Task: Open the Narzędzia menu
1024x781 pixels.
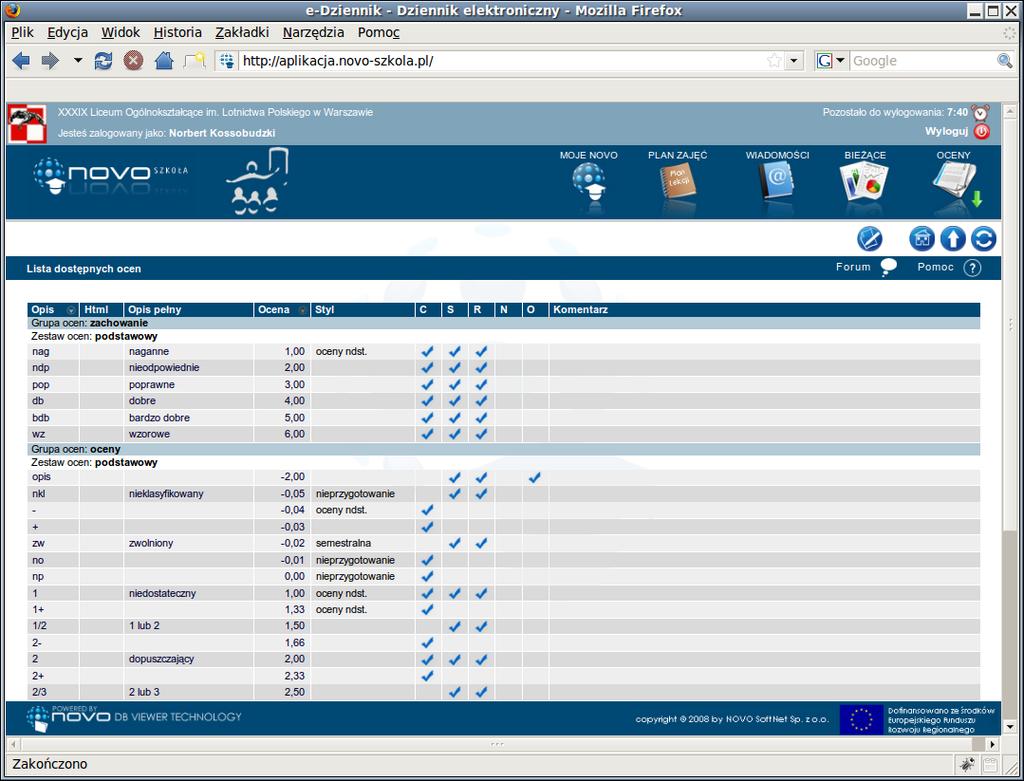Action: [313, 32]
